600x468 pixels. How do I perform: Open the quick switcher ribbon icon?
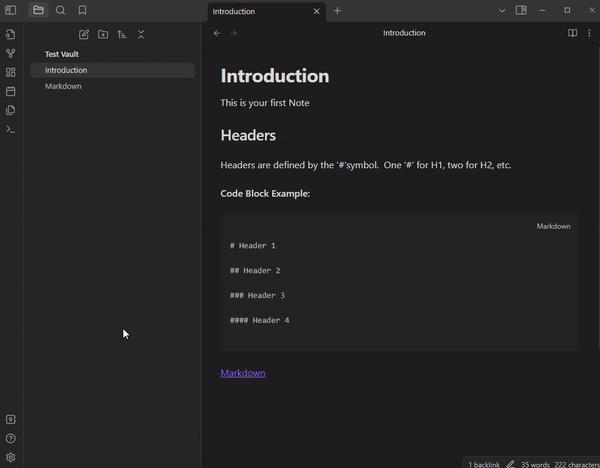(11, 34)
